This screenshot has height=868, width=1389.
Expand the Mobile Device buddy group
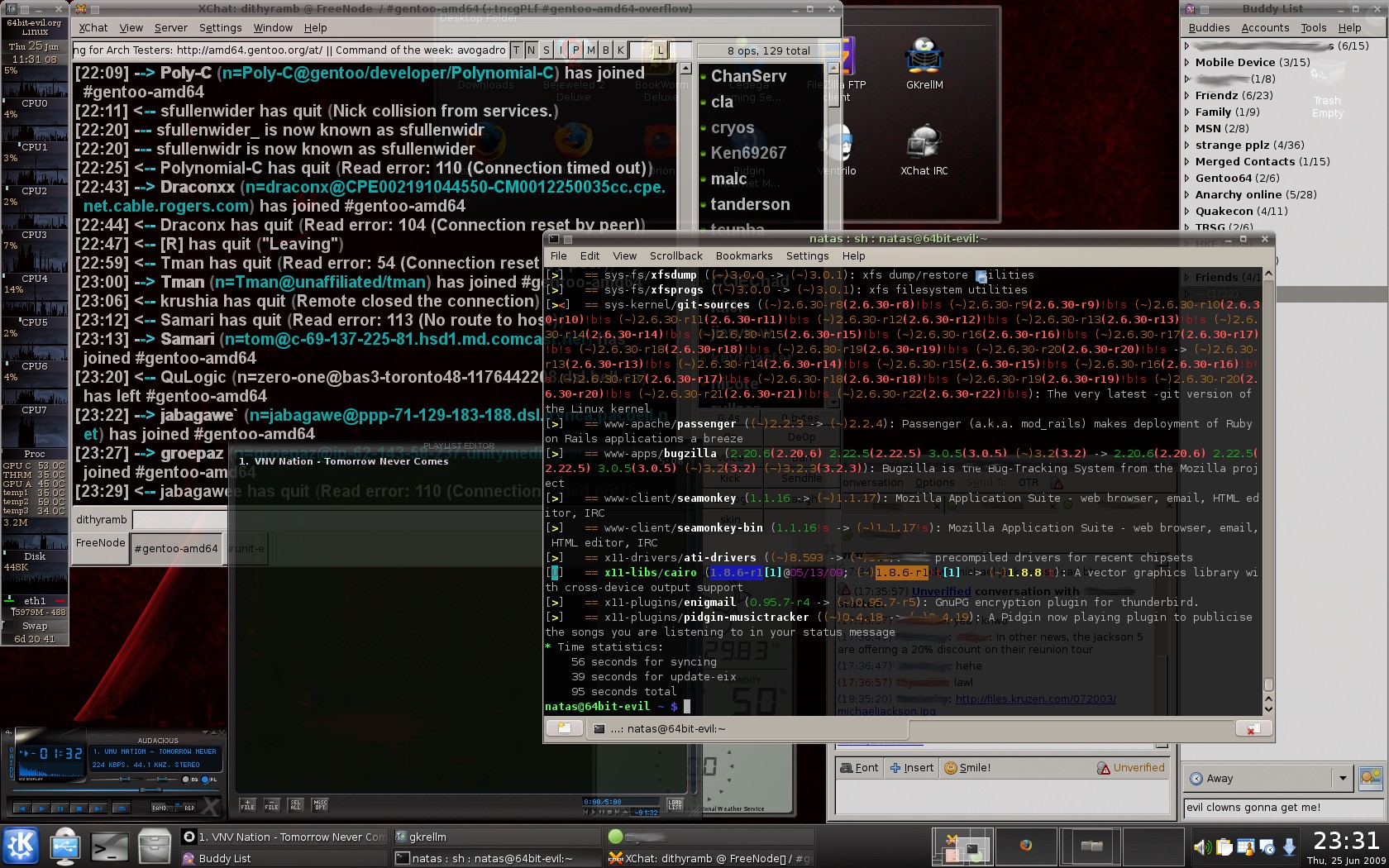[x=1187, y=62]
